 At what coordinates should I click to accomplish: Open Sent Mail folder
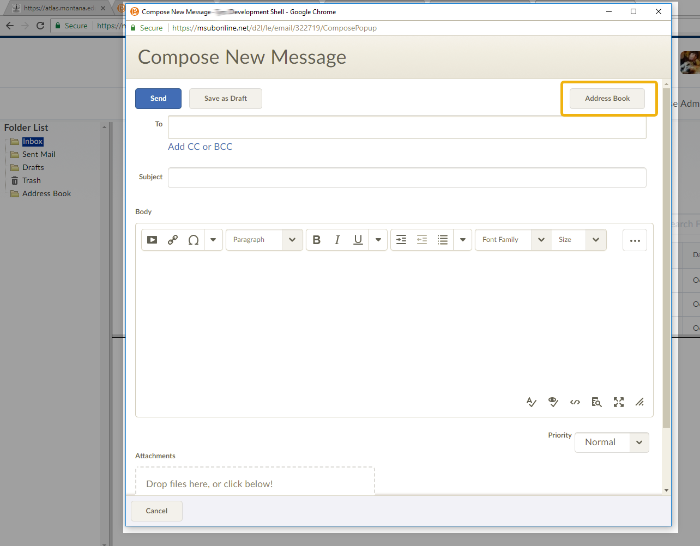pyautogui.click(x=39, y=154)
